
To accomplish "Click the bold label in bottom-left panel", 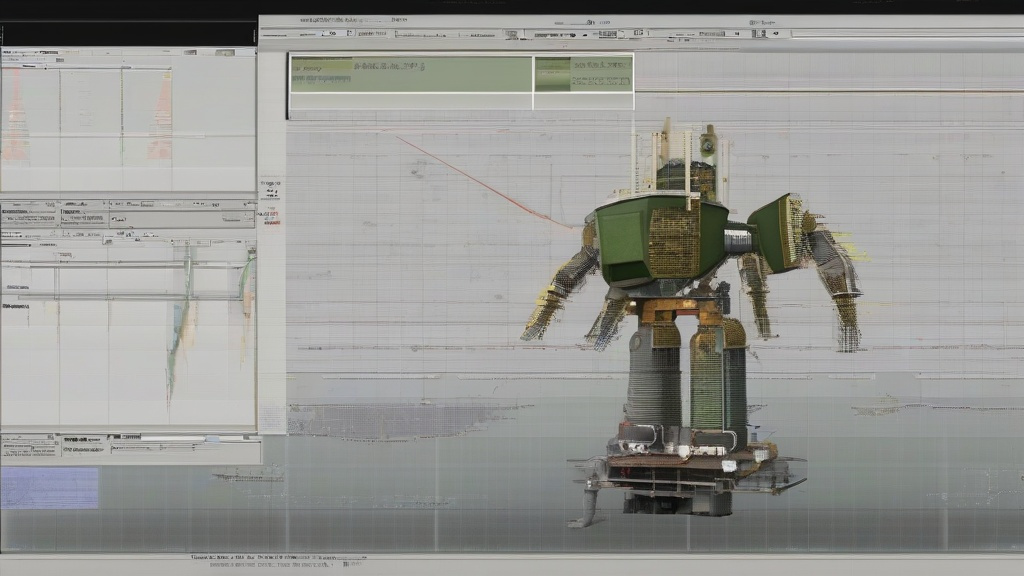I will pyautogui.click(x=84, y=440).
